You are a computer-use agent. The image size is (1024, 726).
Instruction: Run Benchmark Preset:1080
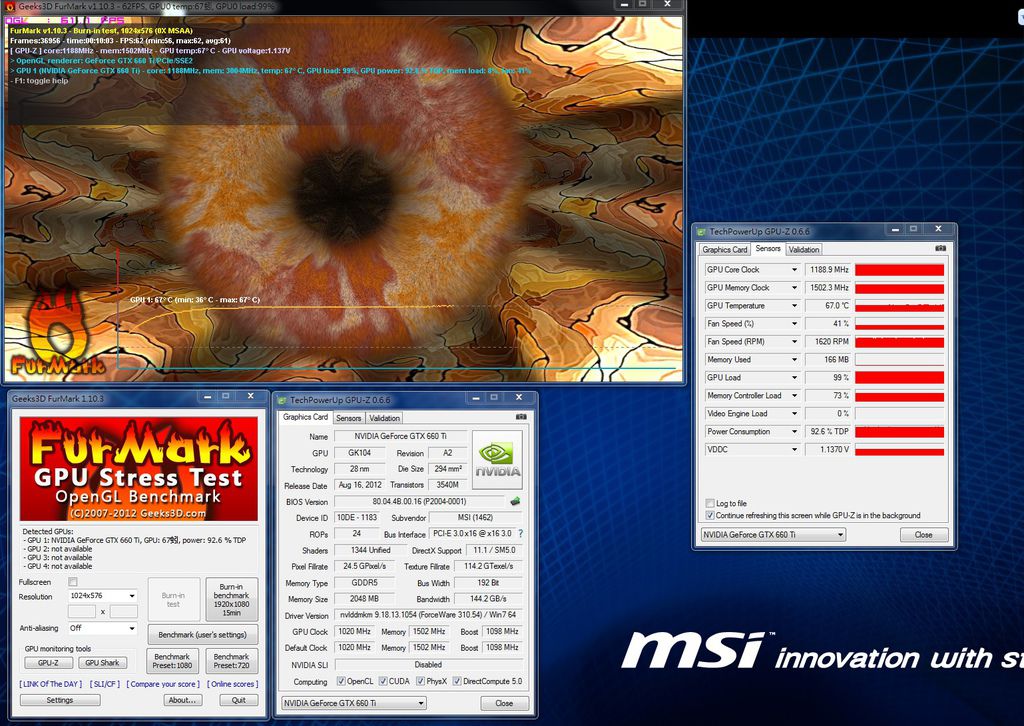tap(172, 661)
